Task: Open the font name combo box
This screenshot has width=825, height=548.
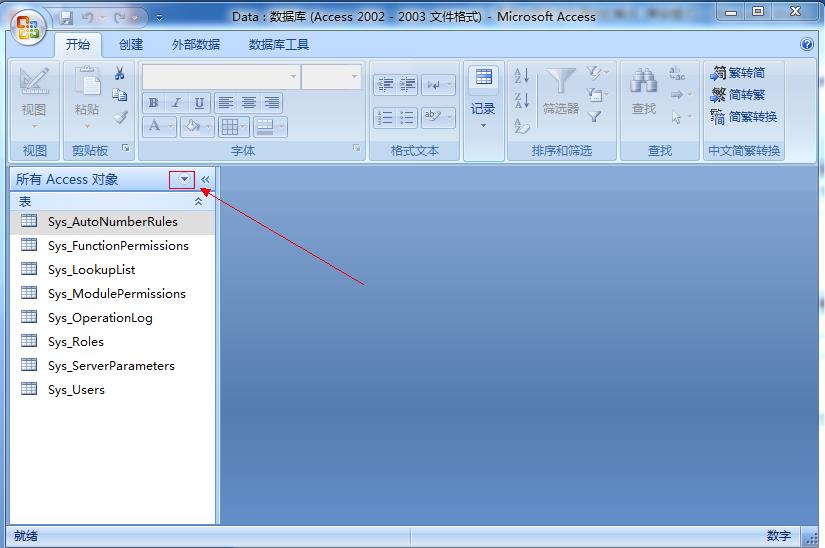Action: [220, 77]
